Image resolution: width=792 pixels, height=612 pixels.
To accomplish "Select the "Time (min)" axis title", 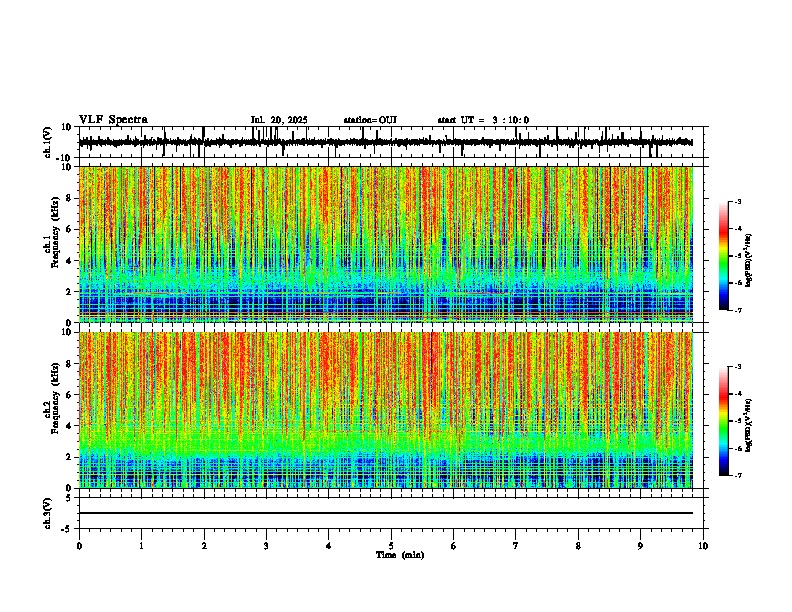I will click(400, 555).
